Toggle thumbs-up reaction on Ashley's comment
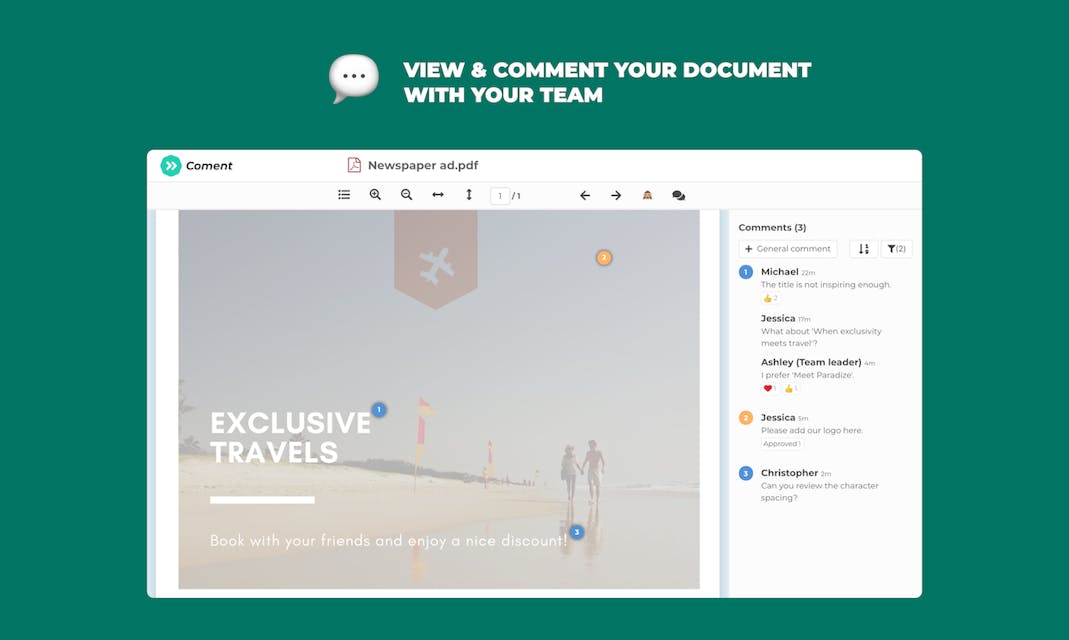This screenshot has height=640, width=1069. pyautogui.click(x=791, y=388)
